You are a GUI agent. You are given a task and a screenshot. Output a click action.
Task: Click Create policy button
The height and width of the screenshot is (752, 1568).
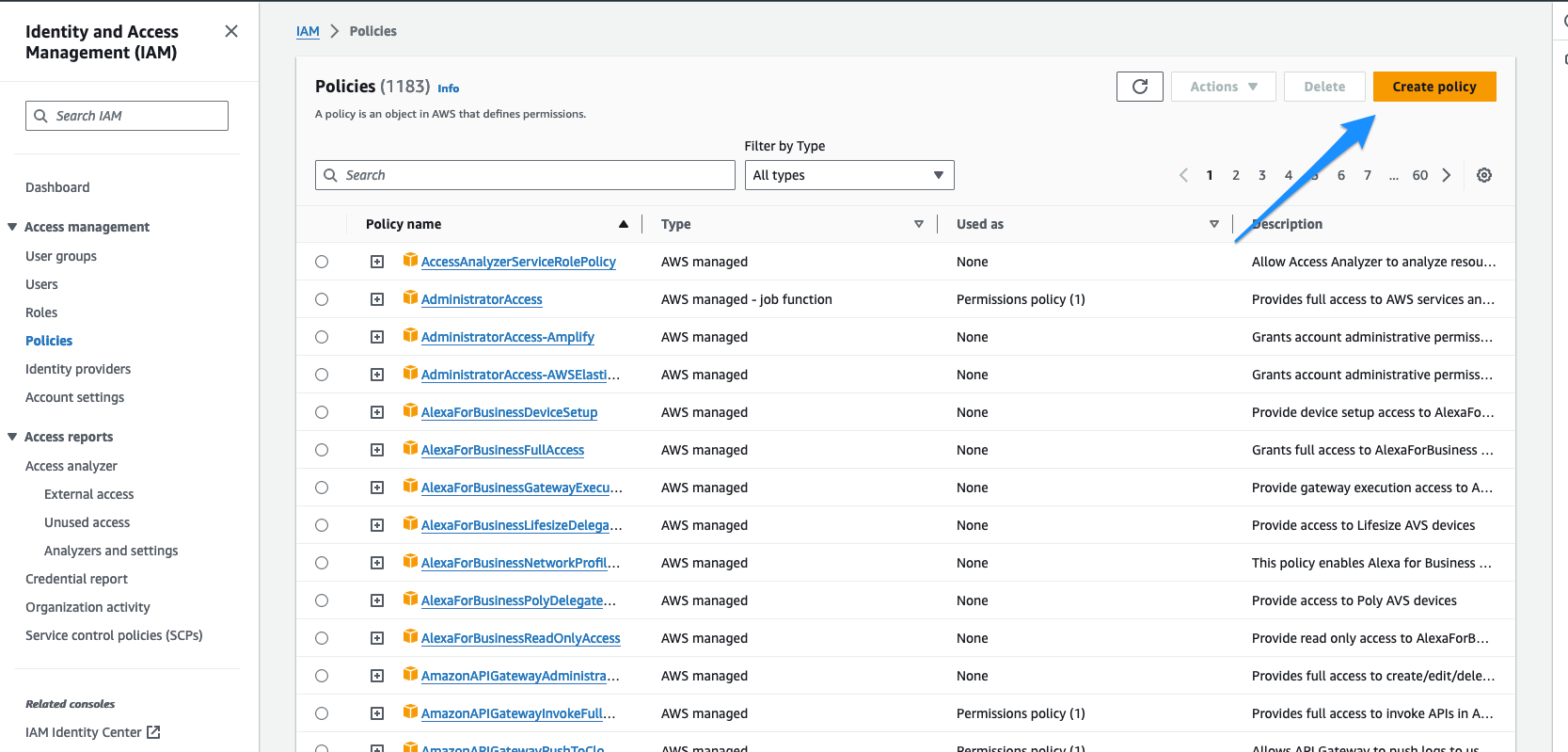coord(1434,87)
